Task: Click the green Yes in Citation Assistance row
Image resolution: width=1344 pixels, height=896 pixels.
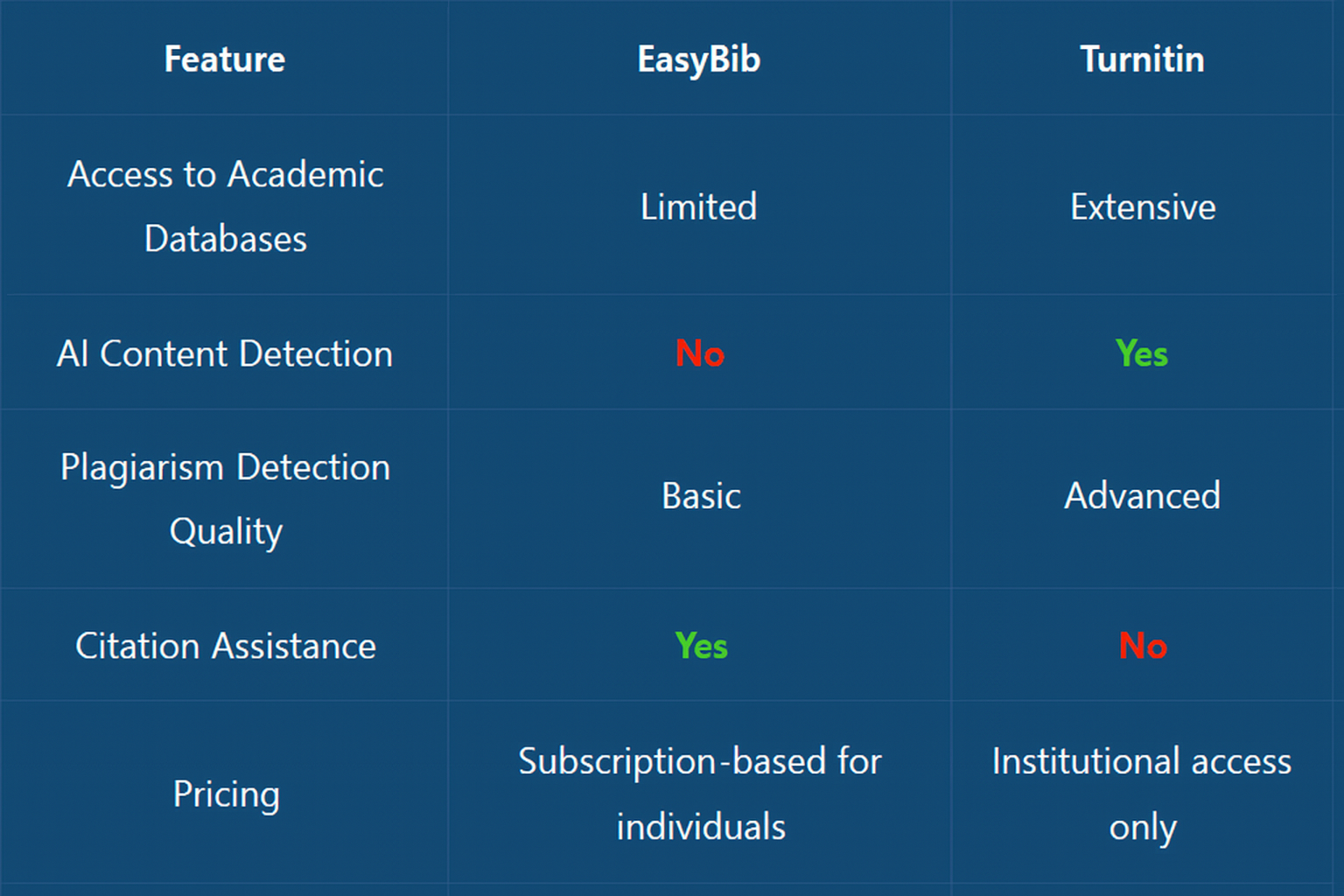Action: pos(701,647)
